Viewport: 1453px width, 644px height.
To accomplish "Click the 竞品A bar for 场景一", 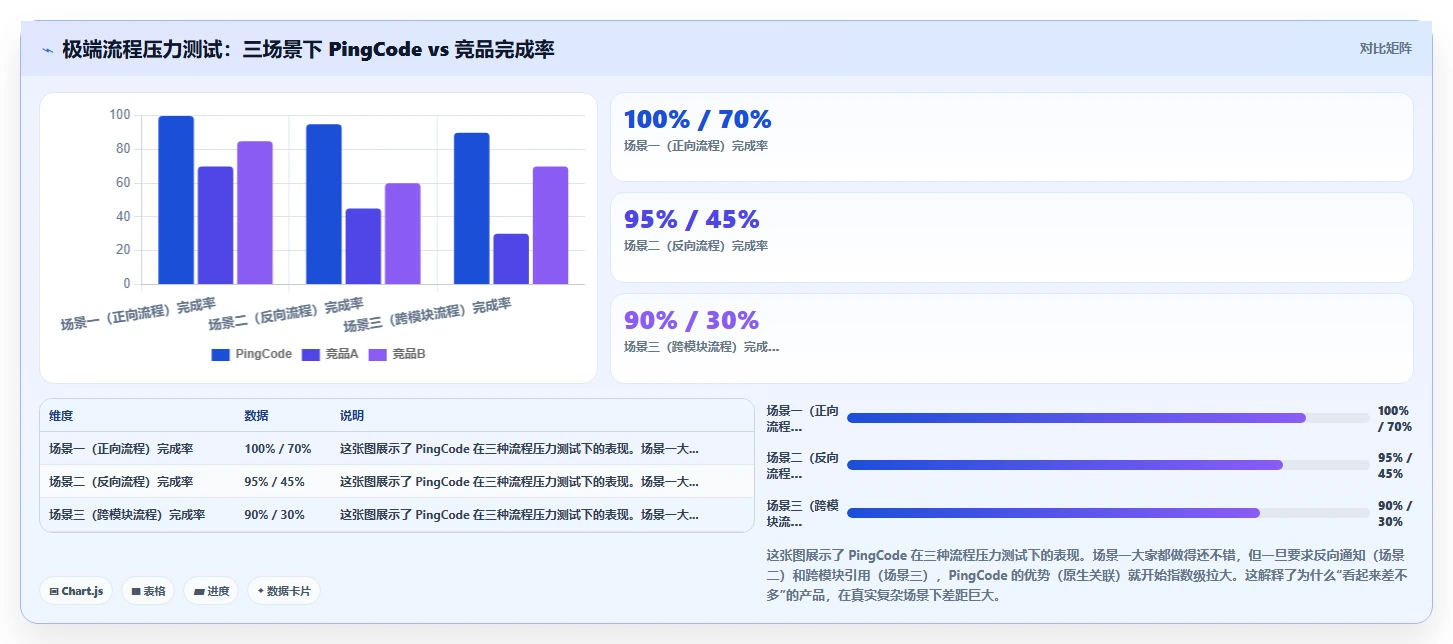I will 215,225.
